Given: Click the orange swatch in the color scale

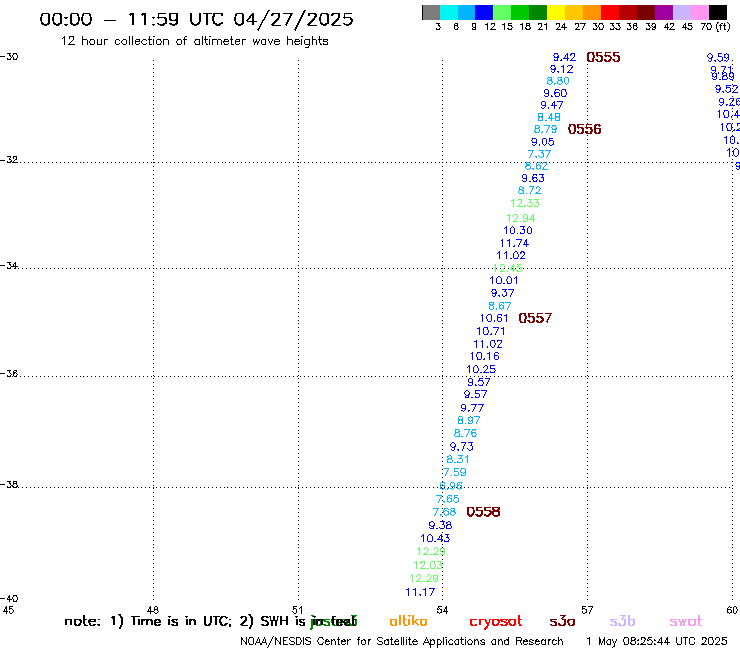Looking at the screenshot, I should pyautogui.click(x=592, y=12).
